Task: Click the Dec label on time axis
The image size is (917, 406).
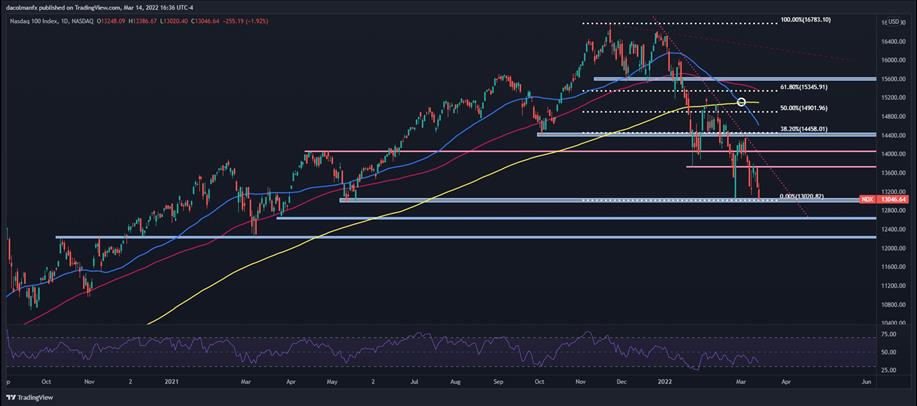Action: pyautogui.click(x=623, y=381)
